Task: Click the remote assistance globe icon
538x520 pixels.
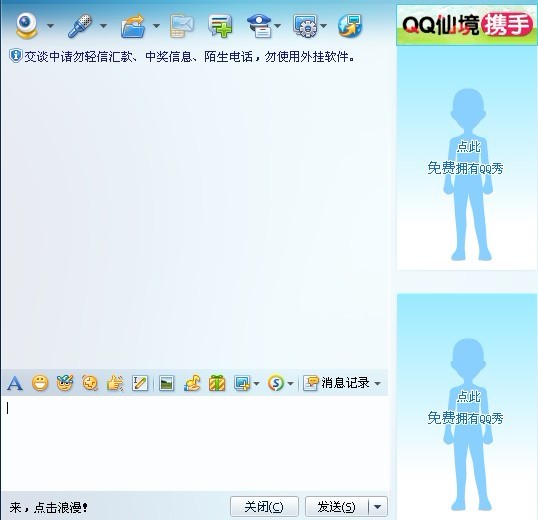Action: coord(350,26)
